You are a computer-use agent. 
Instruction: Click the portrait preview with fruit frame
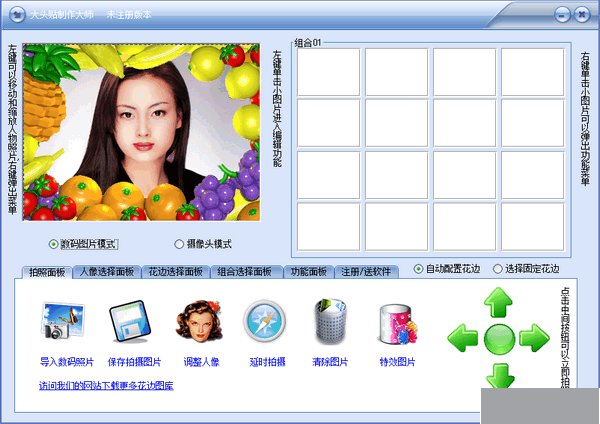point(141,132)
